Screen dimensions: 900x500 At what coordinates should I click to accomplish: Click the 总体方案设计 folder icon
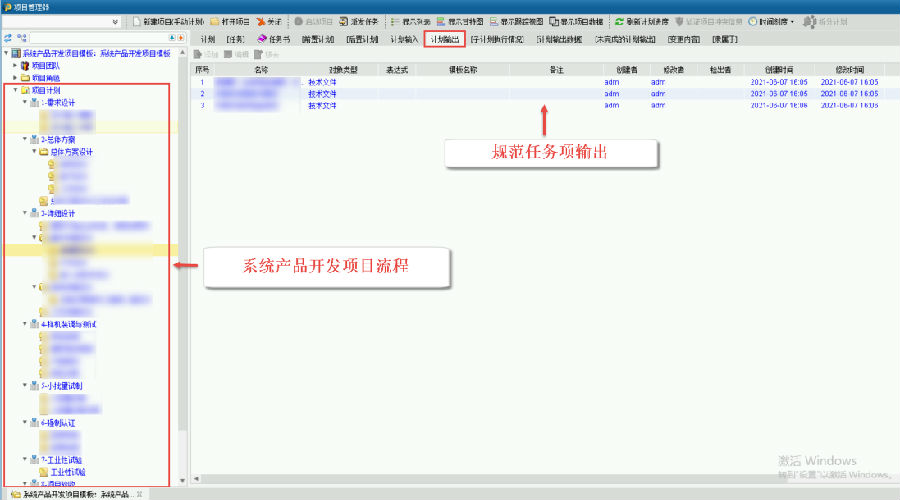coord(44,152)
